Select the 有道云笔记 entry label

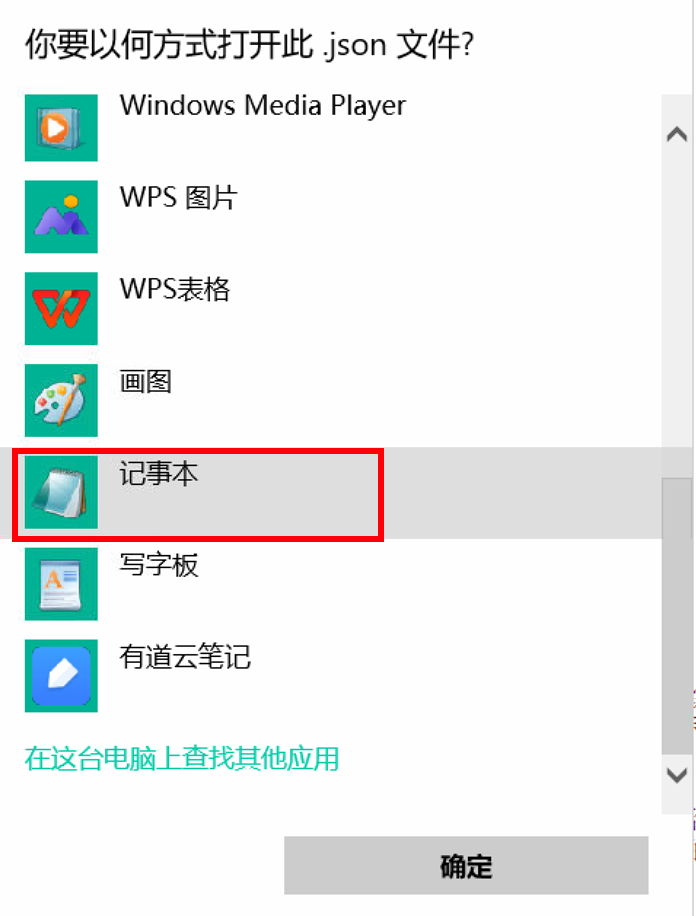(x=185, y=657)
